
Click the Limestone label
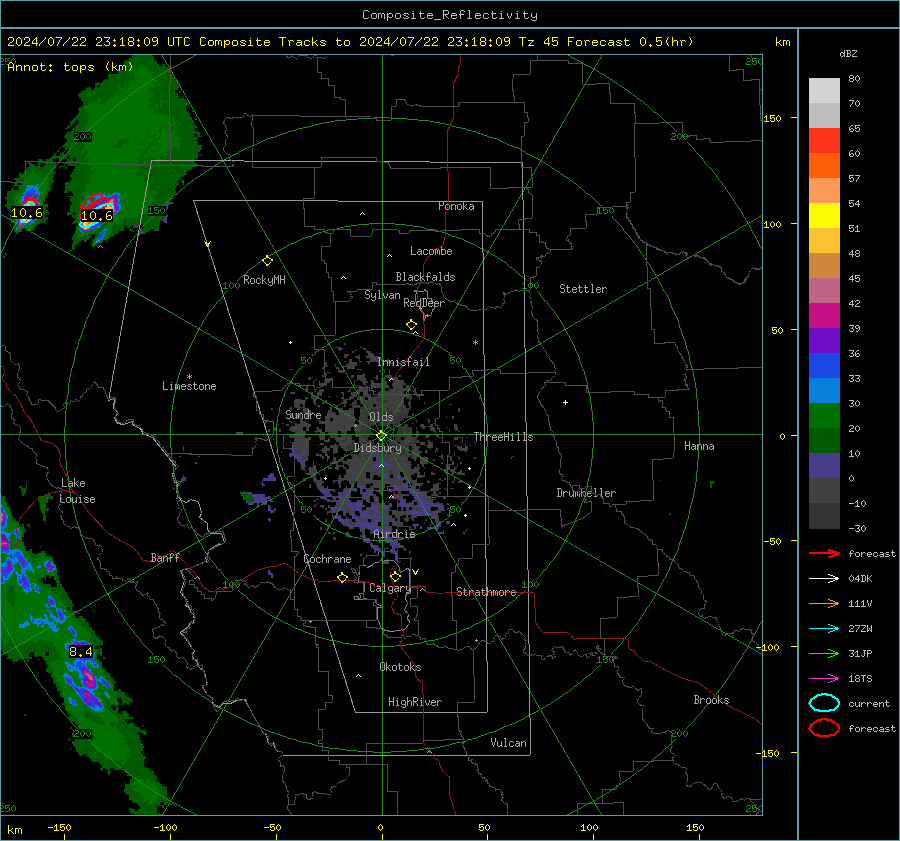point(189,386)
